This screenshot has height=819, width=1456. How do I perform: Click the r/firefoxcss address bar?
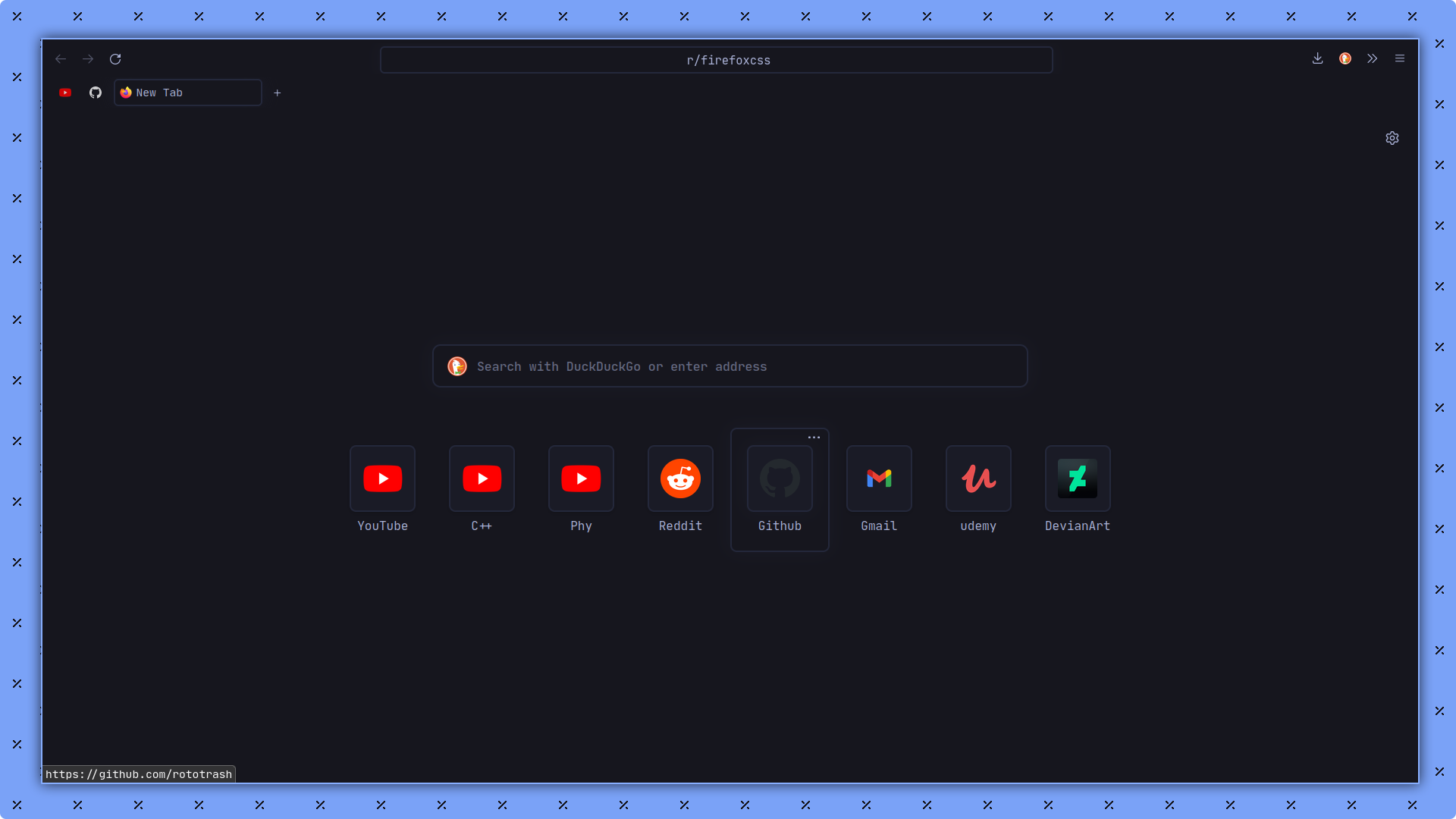716,60
